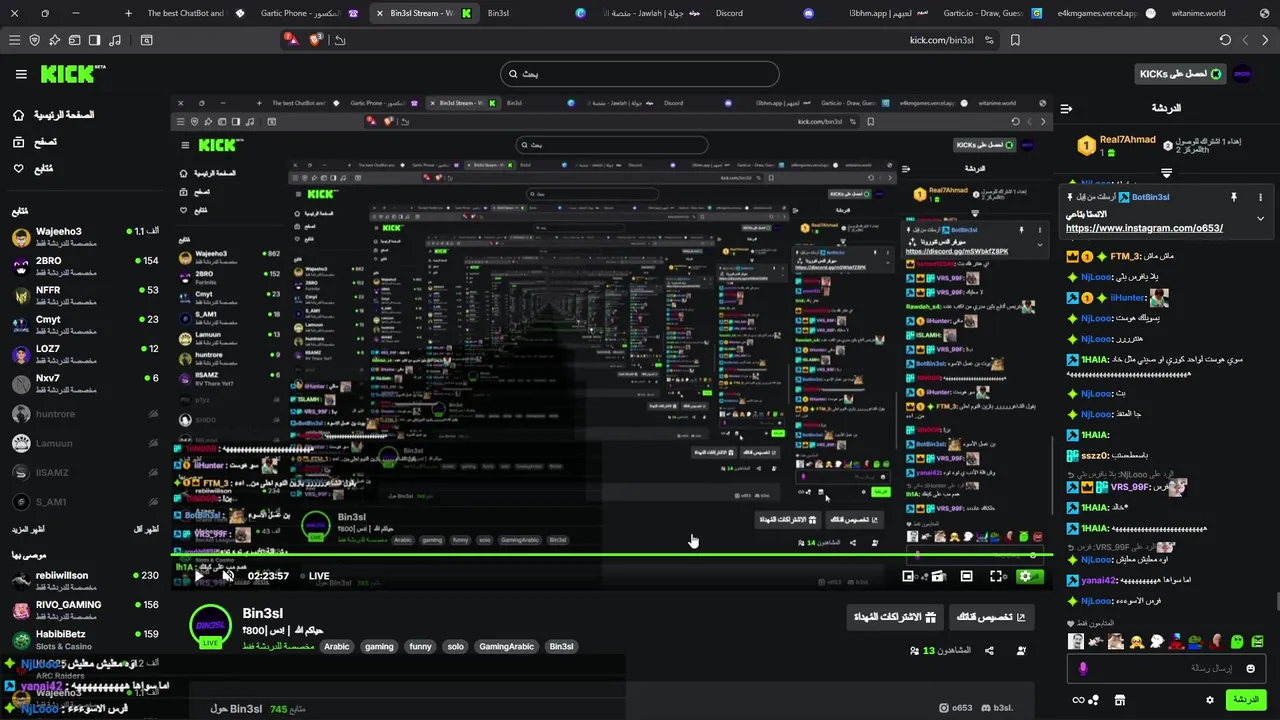
Task: Open RIVO_GAMING recommended channel
Action: coord(85,610)
